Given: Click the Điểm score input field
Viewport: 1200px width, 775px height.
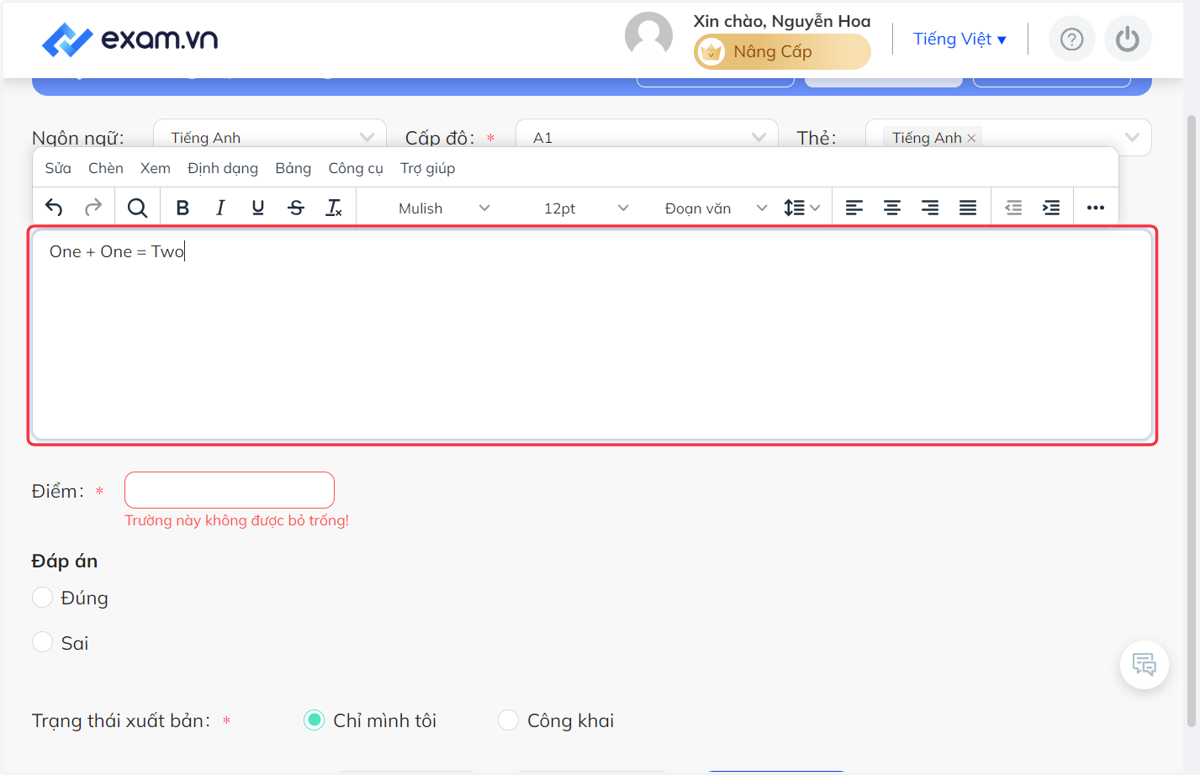Looking at the screenshot, I should point(229,490).
